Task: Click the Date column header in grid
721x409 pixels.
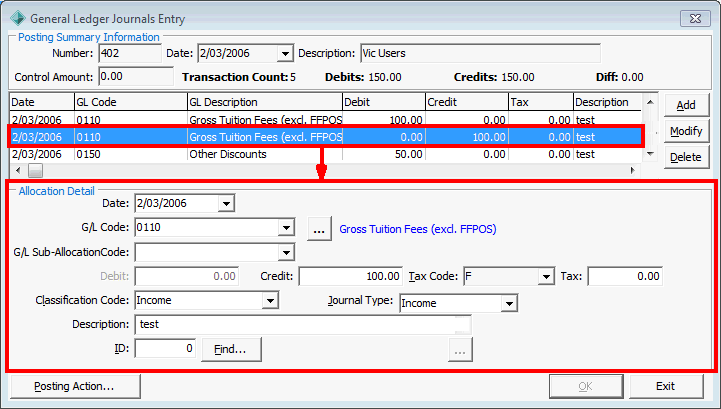Action: pos(42,102)
